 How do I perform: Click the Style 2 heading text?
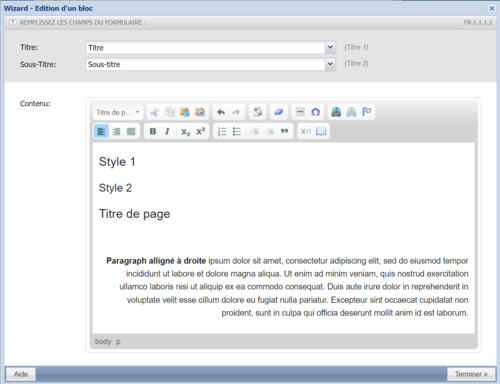[x=115, y=188]
